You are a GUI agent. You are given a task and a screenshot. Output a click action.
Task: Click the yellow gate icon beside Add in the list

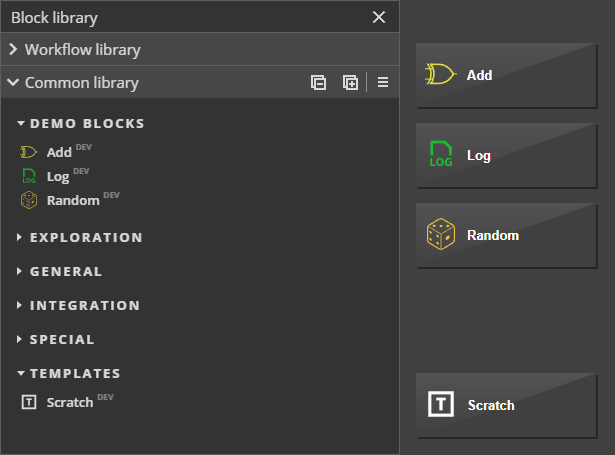tap(29, 152)
